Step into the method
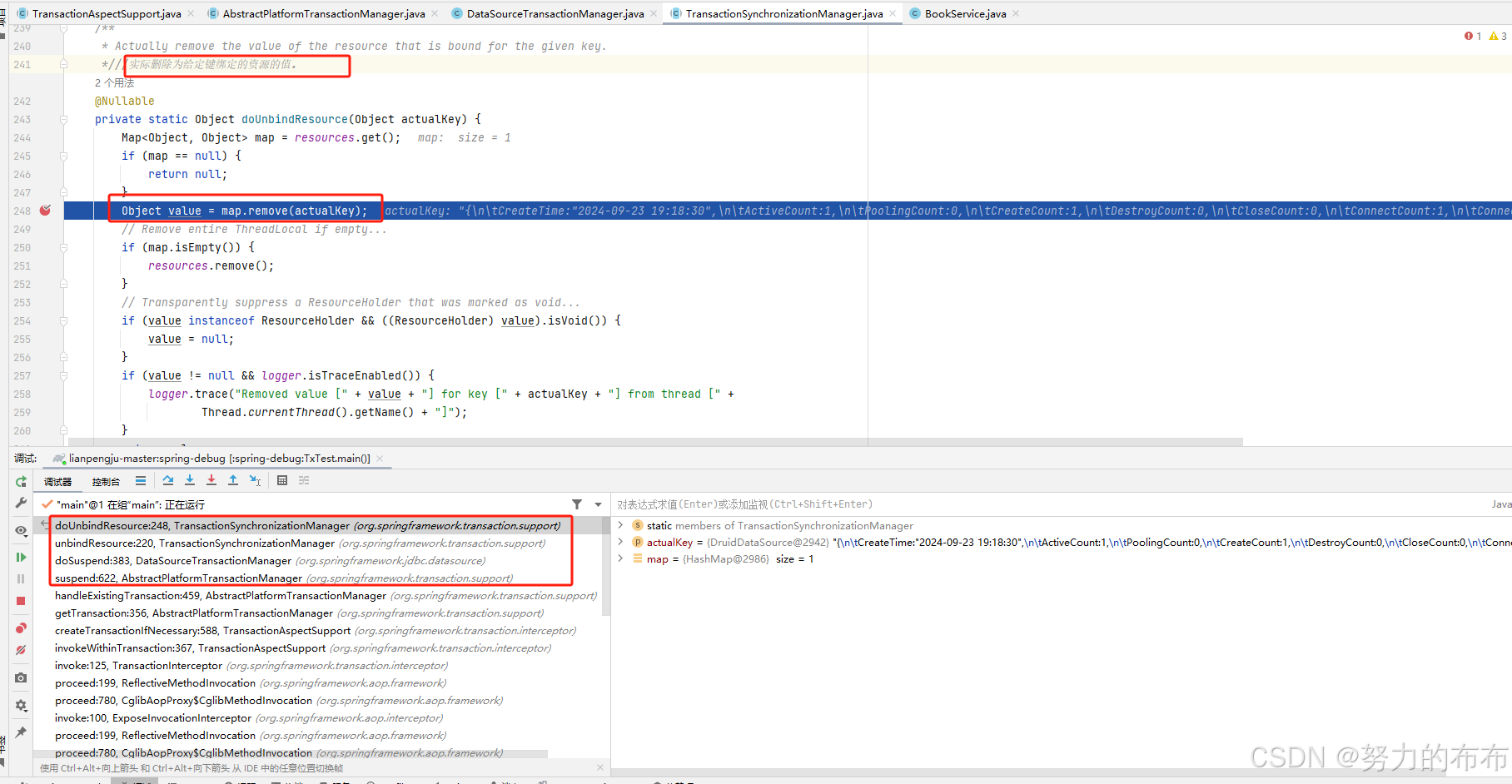 point(190,481)
